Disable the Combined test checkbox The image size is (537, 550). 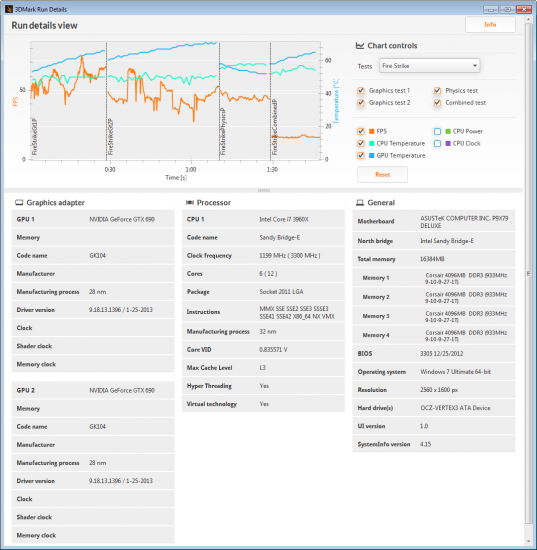point(437,102)
